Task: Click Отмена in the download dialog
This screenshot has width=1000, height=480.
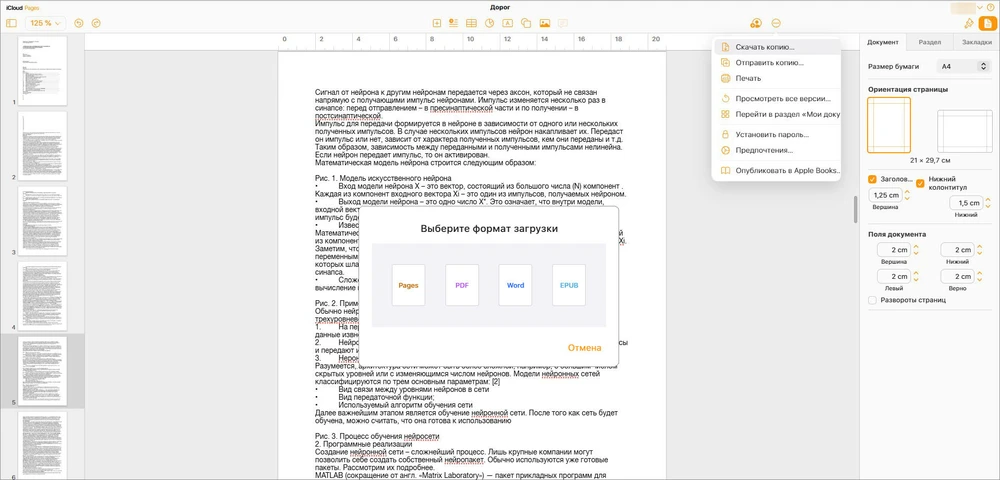Action: coord(584,348)
